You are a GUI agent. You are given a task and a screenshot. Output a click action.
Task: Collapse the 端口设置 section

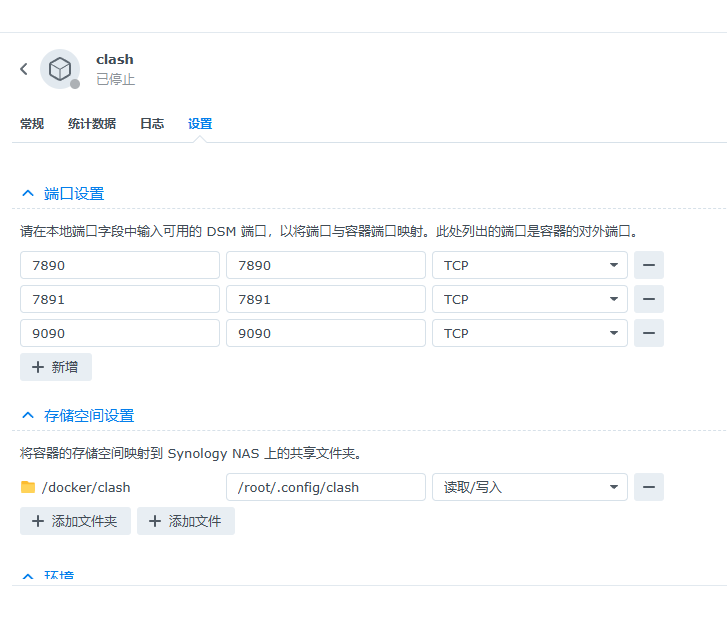(x=28, y=194)
